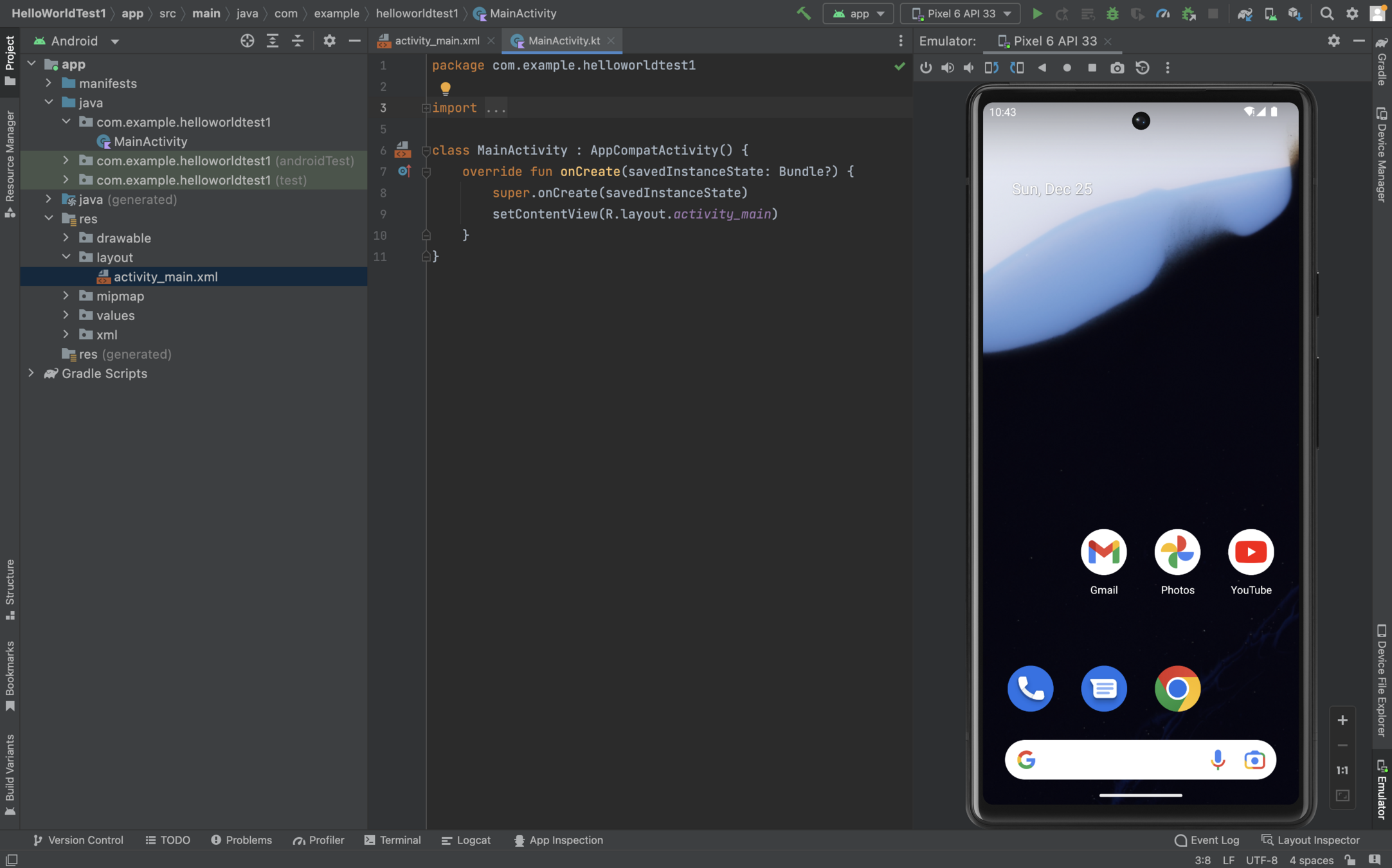The width and height of the screenshot is (1392, 868).
Task: Expand the Gradle Scripts tree node
Action: (31, 374)
